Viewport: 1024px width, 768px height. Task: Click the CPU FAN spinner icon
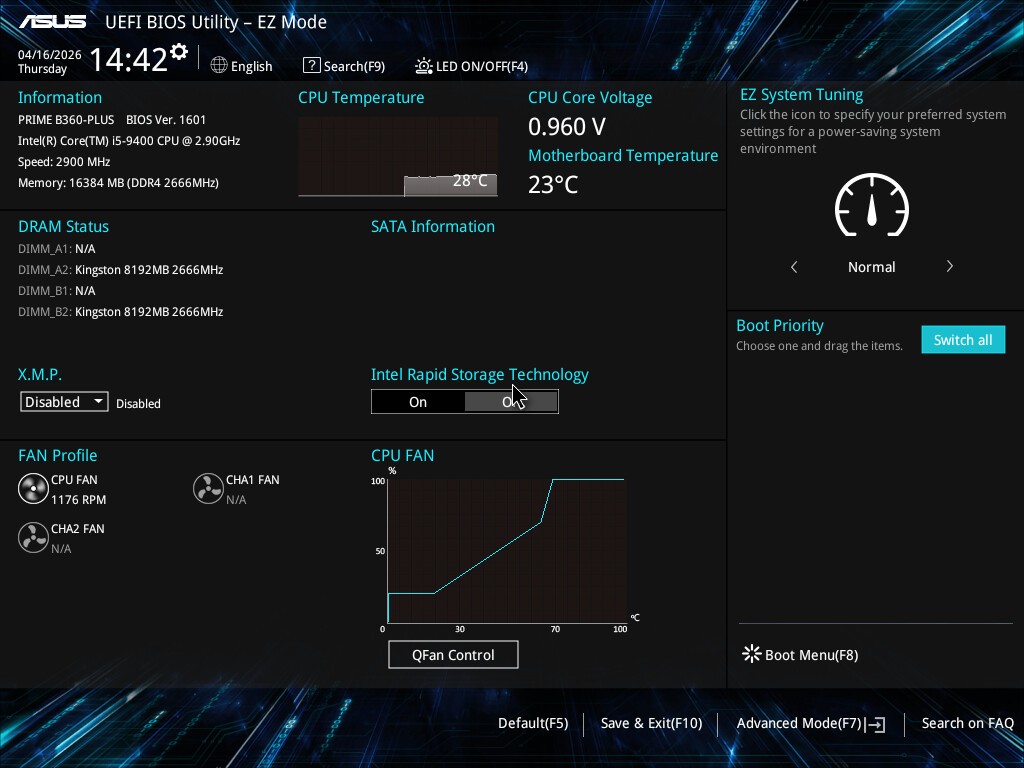coord(33,489)
